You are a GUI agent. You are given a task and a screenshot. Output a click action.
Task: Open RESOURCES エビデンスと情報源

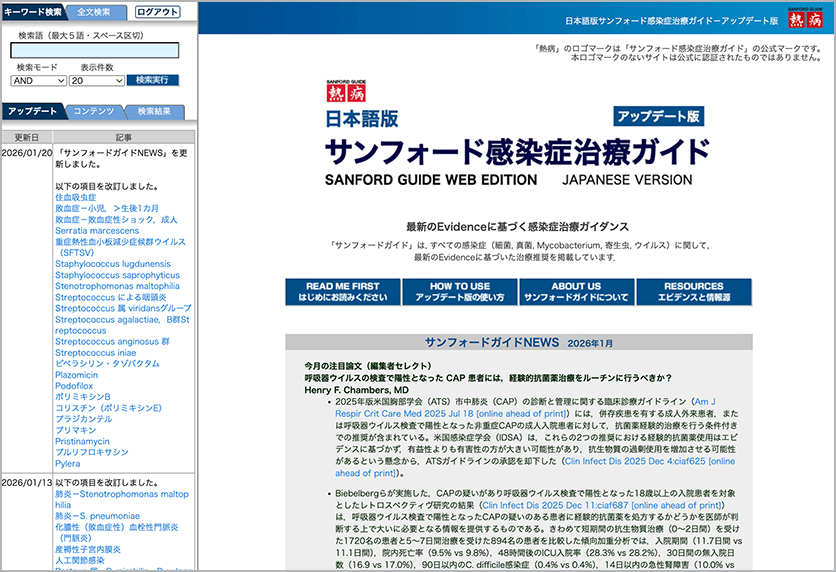[x=694, y=292]
